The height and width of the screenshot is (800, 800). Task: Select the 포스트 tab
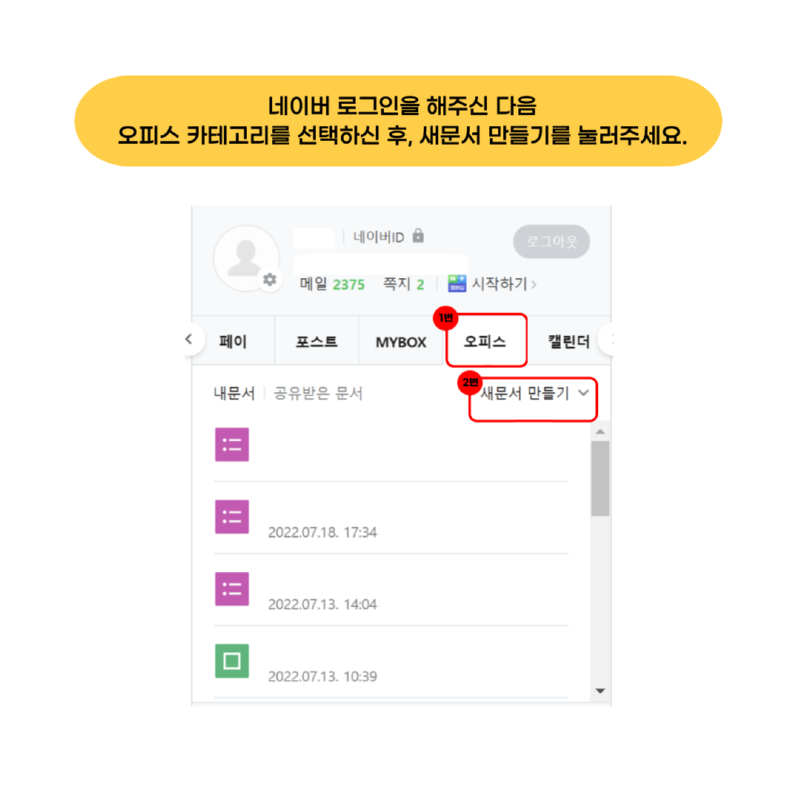pyautogui.click(x=317, y=341)
